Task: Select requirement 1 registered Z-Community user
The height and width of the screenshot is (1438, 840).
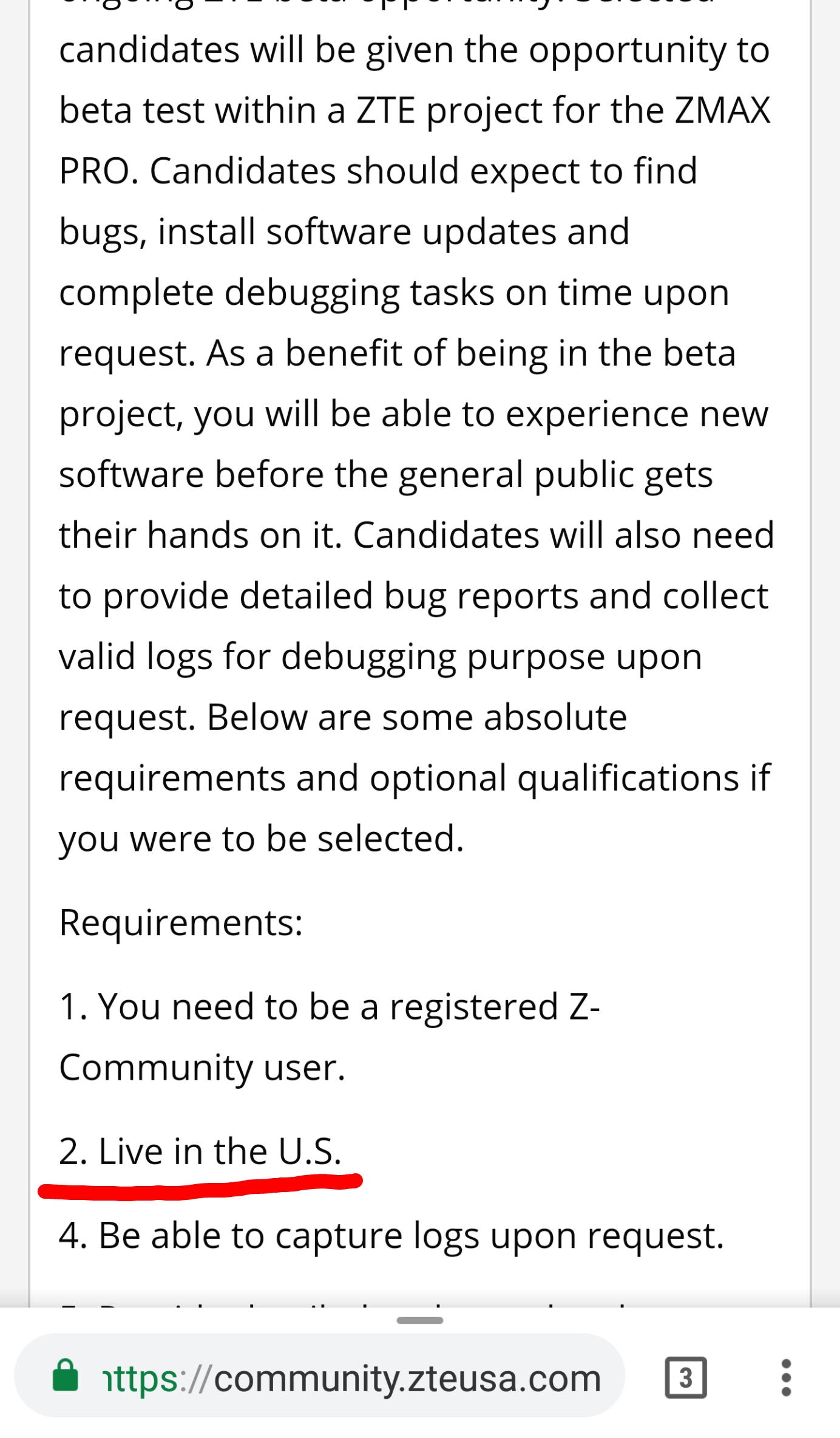Action: click(x=330, y=1037)
